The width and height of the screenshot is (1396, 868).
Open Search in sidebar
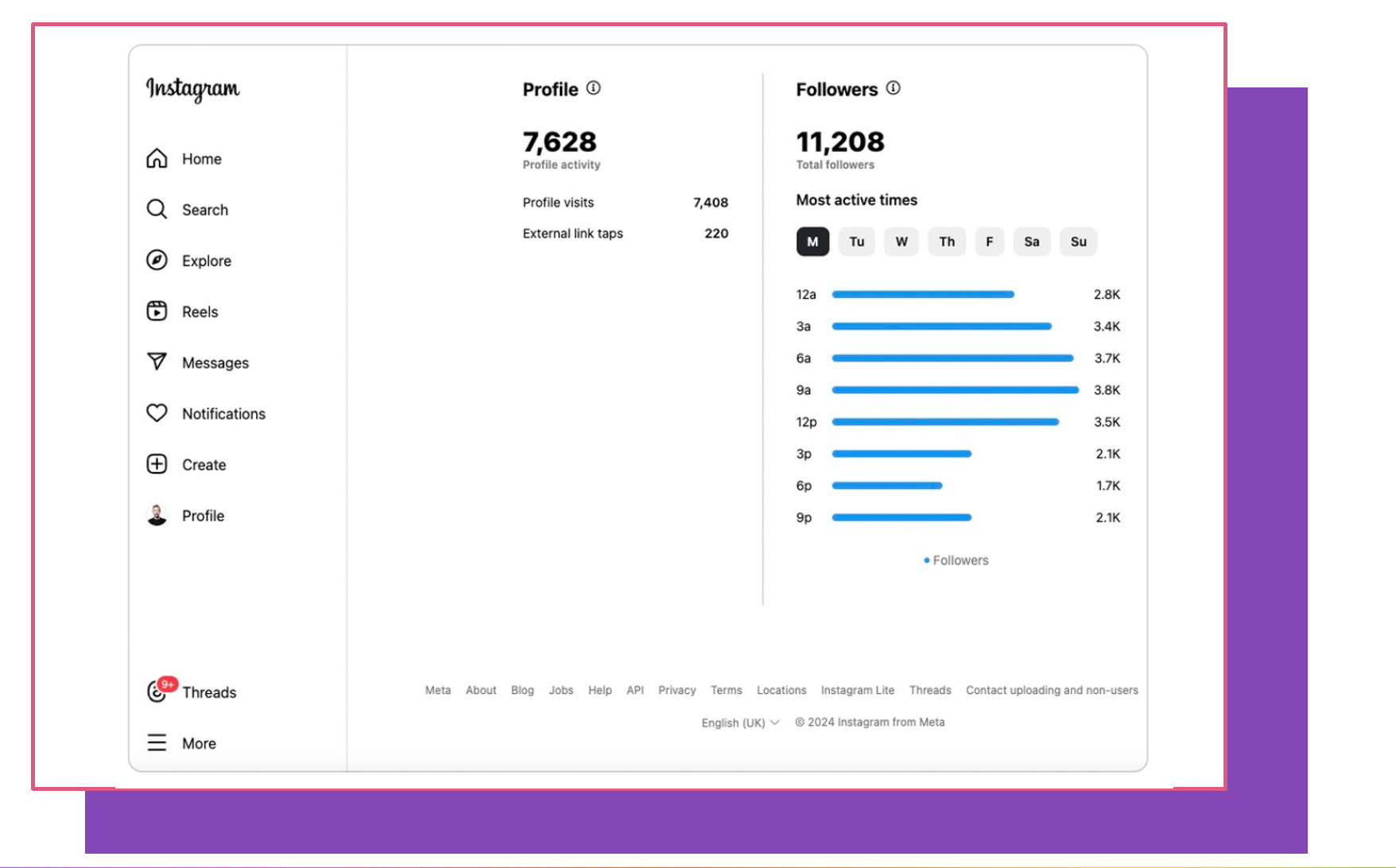pyautogui.click(x=205, y=210)
